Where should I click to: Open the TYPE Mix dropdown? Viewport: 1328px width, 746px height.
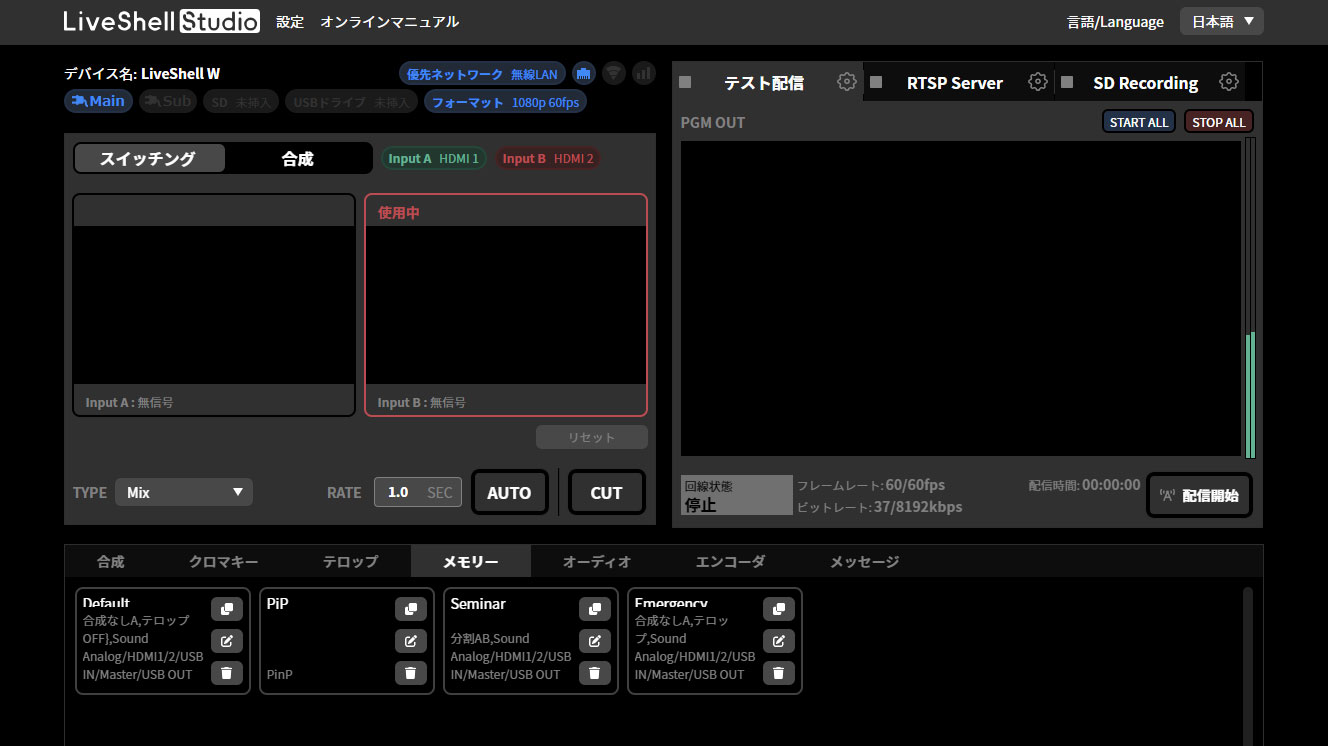coord(184,492)
